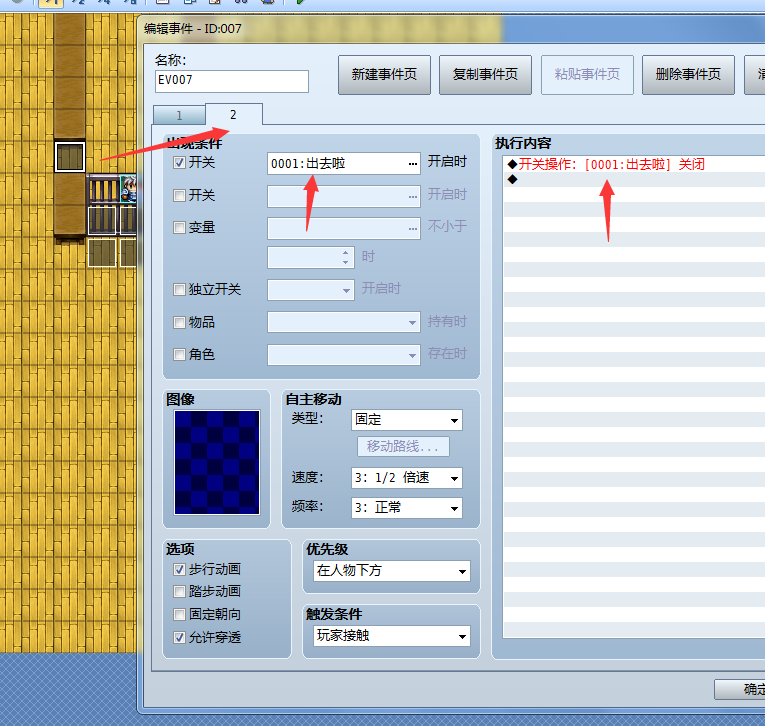Click the 确定 button
This screenshot has height=726, width=765.
(x=740, y=689)
